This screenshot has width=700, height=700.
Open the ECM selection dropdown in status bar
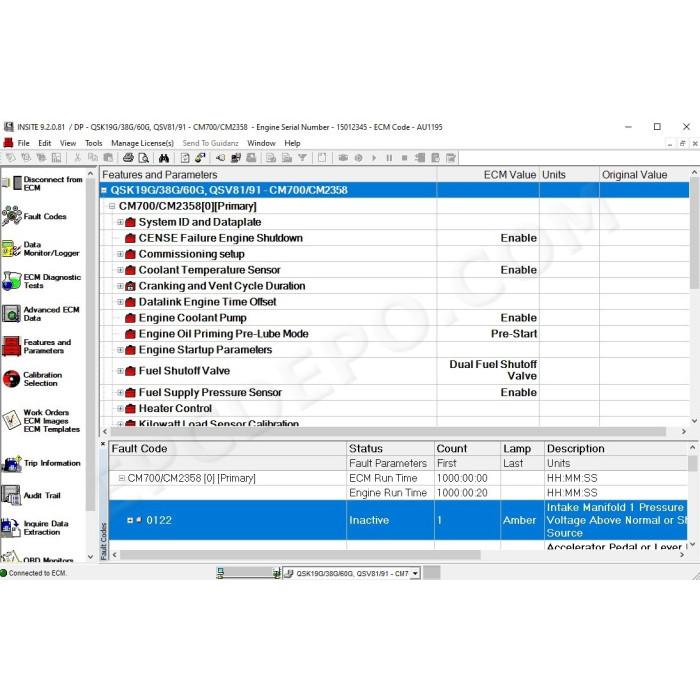pos(415,573)
